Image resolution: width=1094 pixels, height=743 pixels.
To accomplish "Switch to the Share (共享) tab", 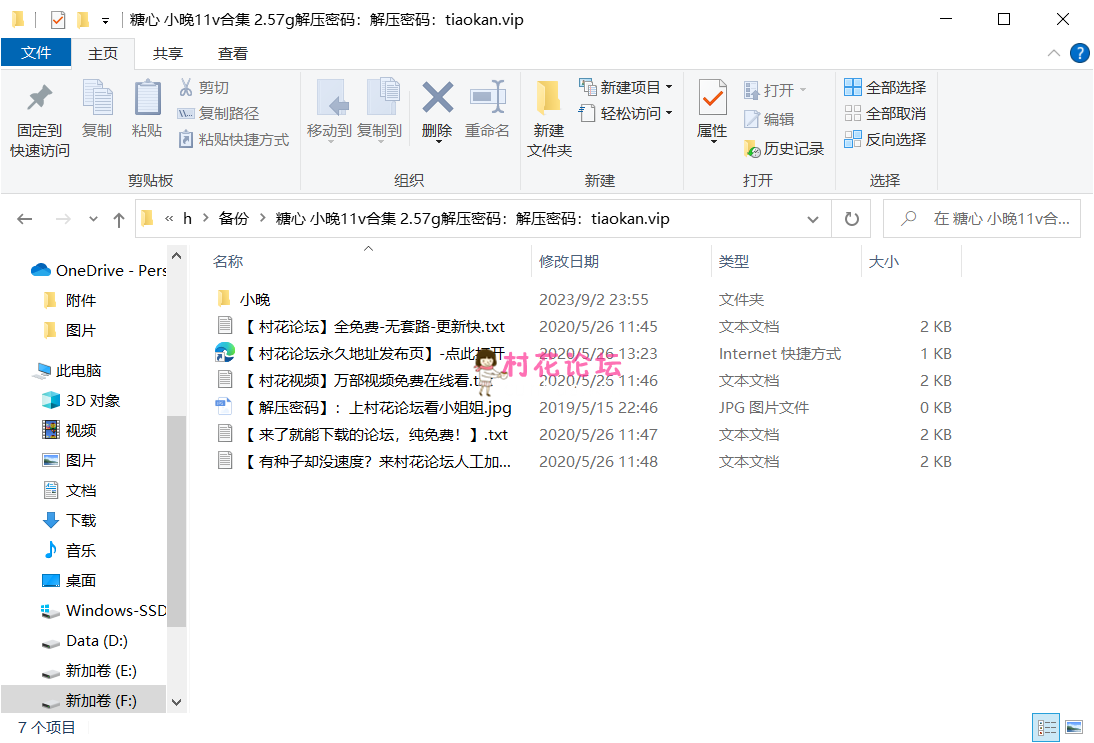I will 168,54.
